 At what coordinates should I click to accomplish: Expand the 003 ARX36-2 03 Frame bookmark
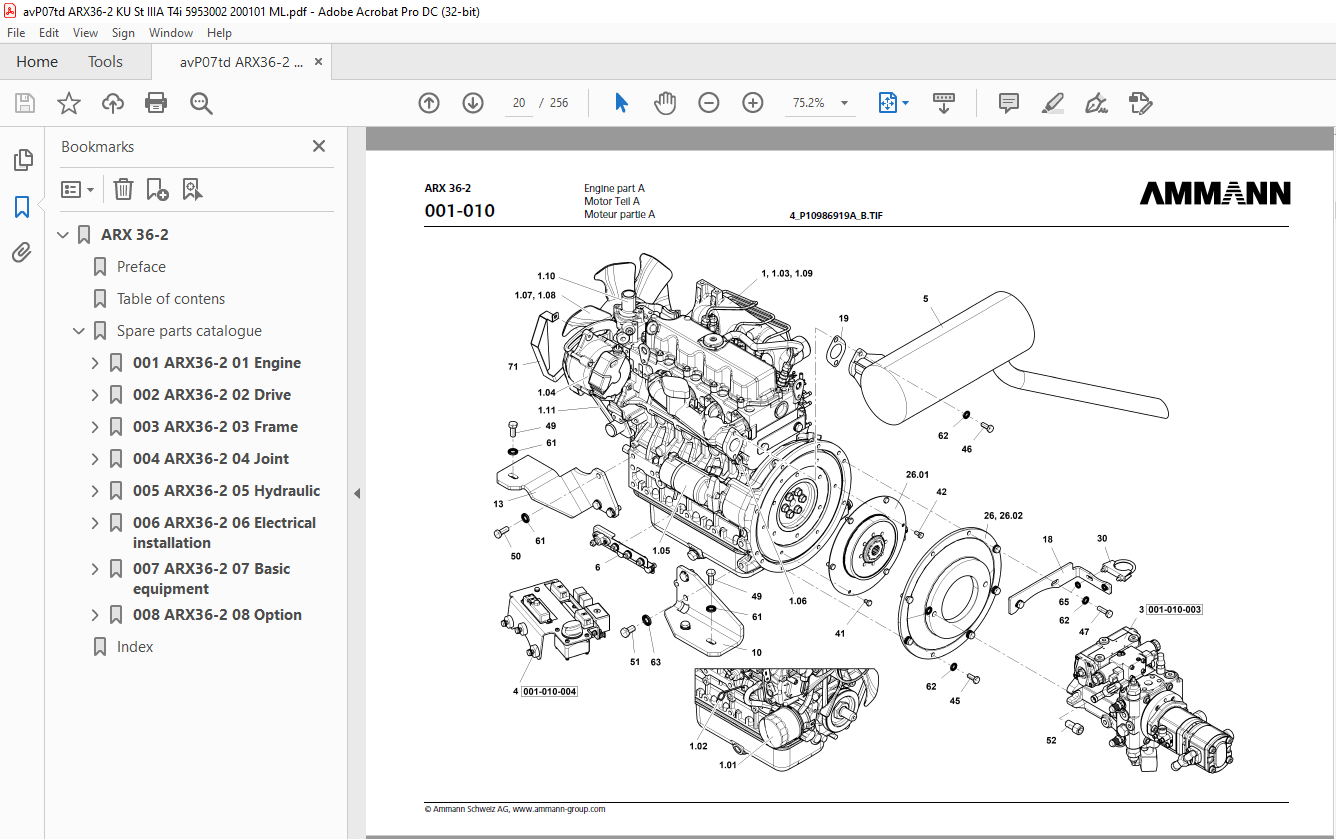click(95, 427)
